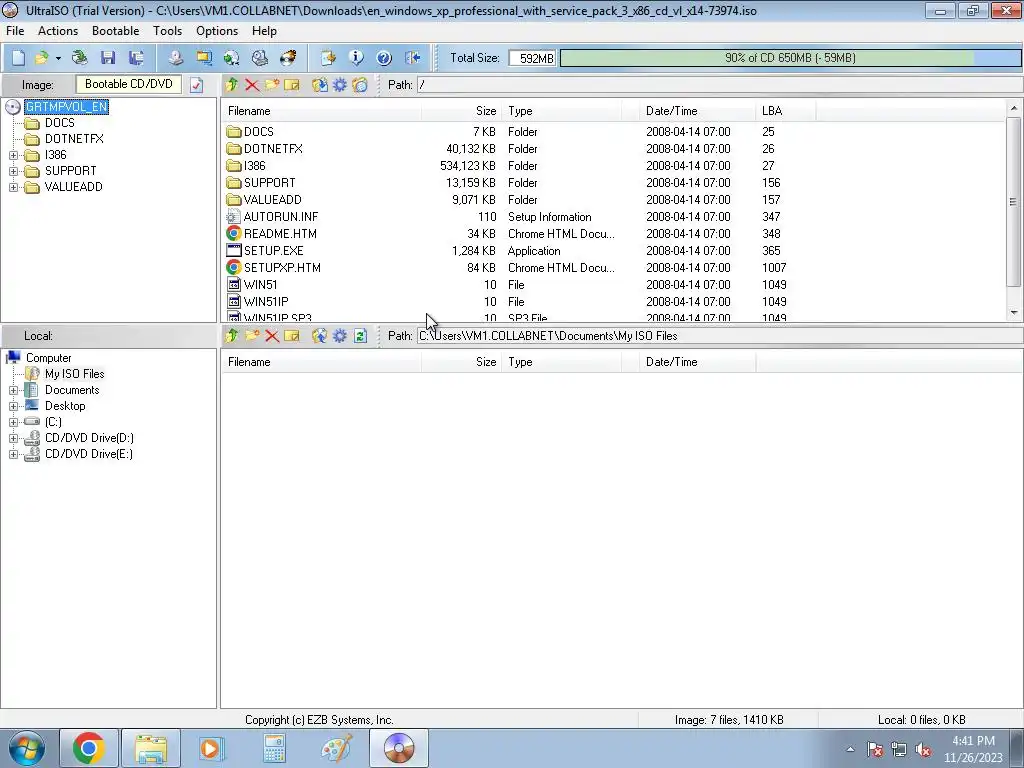1024x768 pixels.
Task: Go up one level in the Local pane
Action: (231, 336)
